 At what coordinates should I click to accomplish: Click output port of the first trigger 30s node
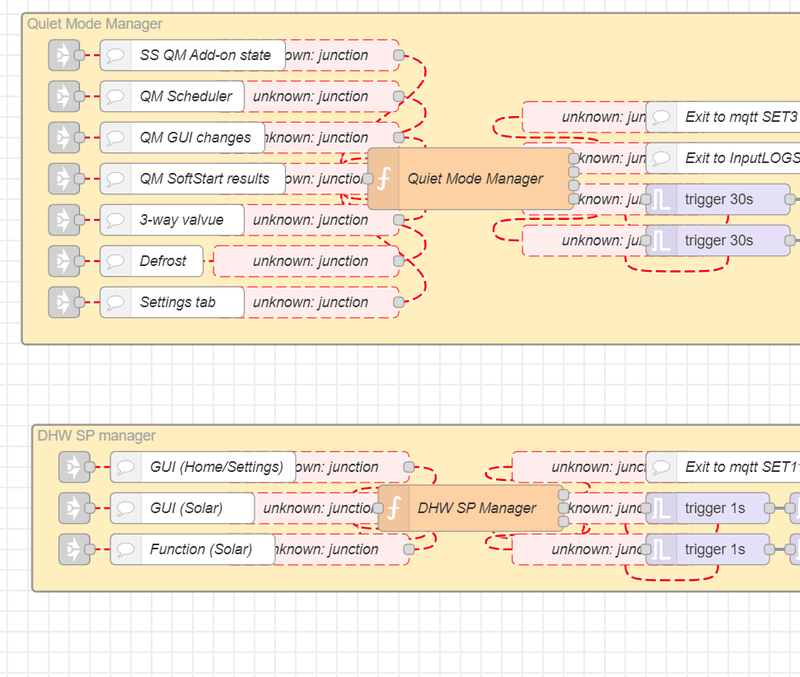[790, 199]
